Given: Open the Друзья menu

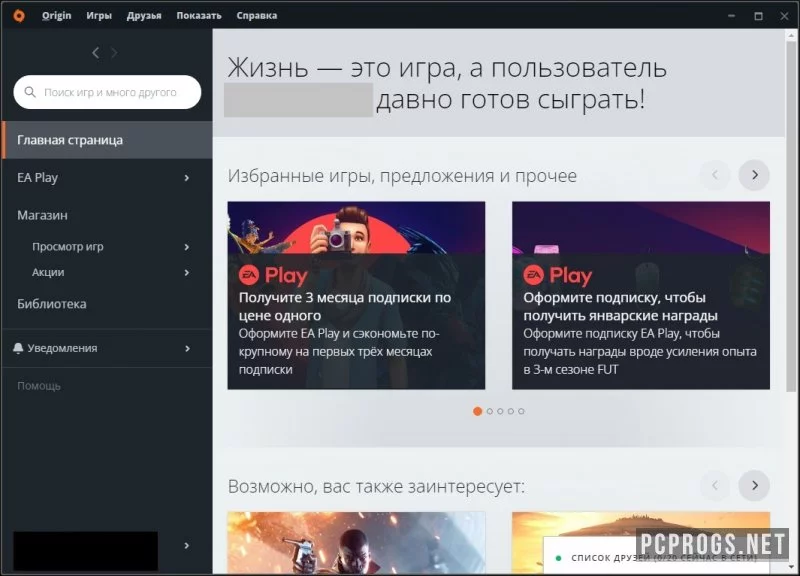Looking at the screenshot, I should coord(144,16).
